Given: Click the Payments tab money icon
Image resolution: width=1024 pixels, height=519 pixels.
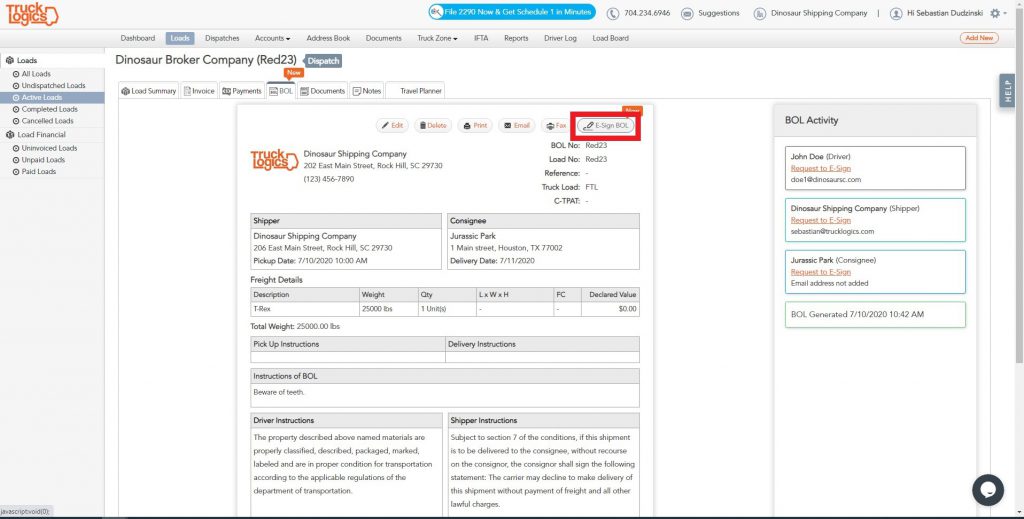Looking at the screenshot, I should 226,91.
